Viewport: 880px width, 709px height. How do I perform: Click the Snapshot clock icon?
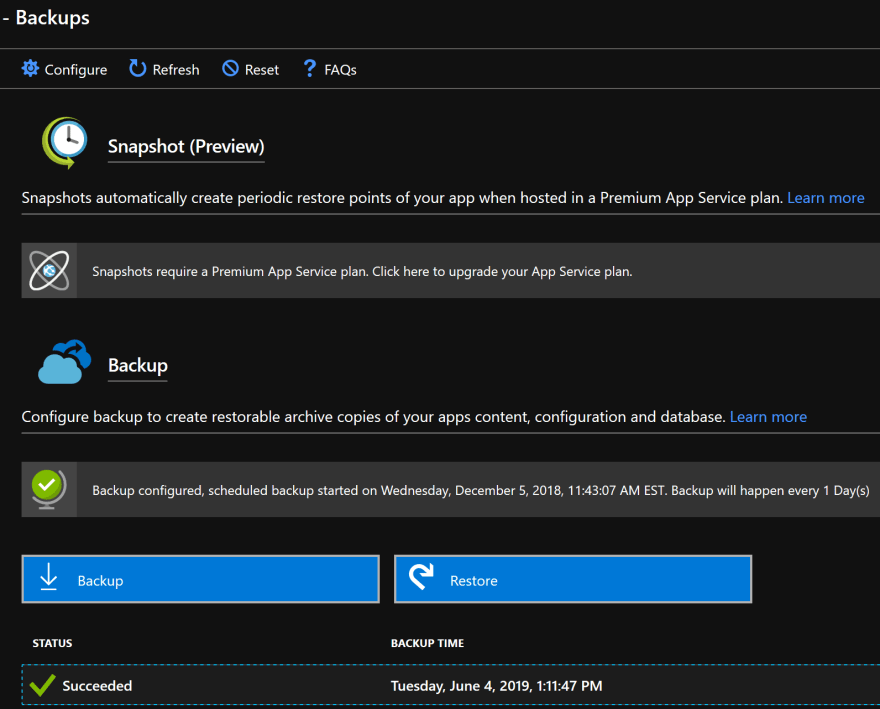point(65,143)
